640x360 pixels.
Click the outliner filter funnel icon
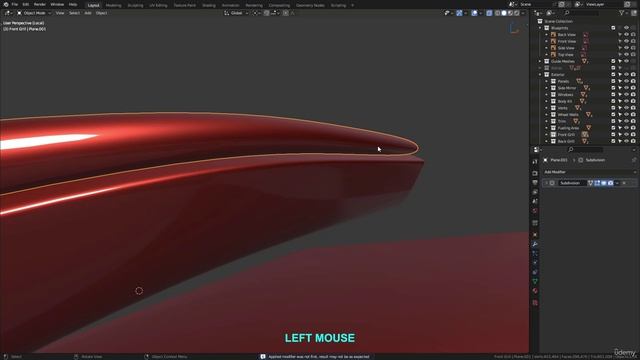tap(622, 13)
